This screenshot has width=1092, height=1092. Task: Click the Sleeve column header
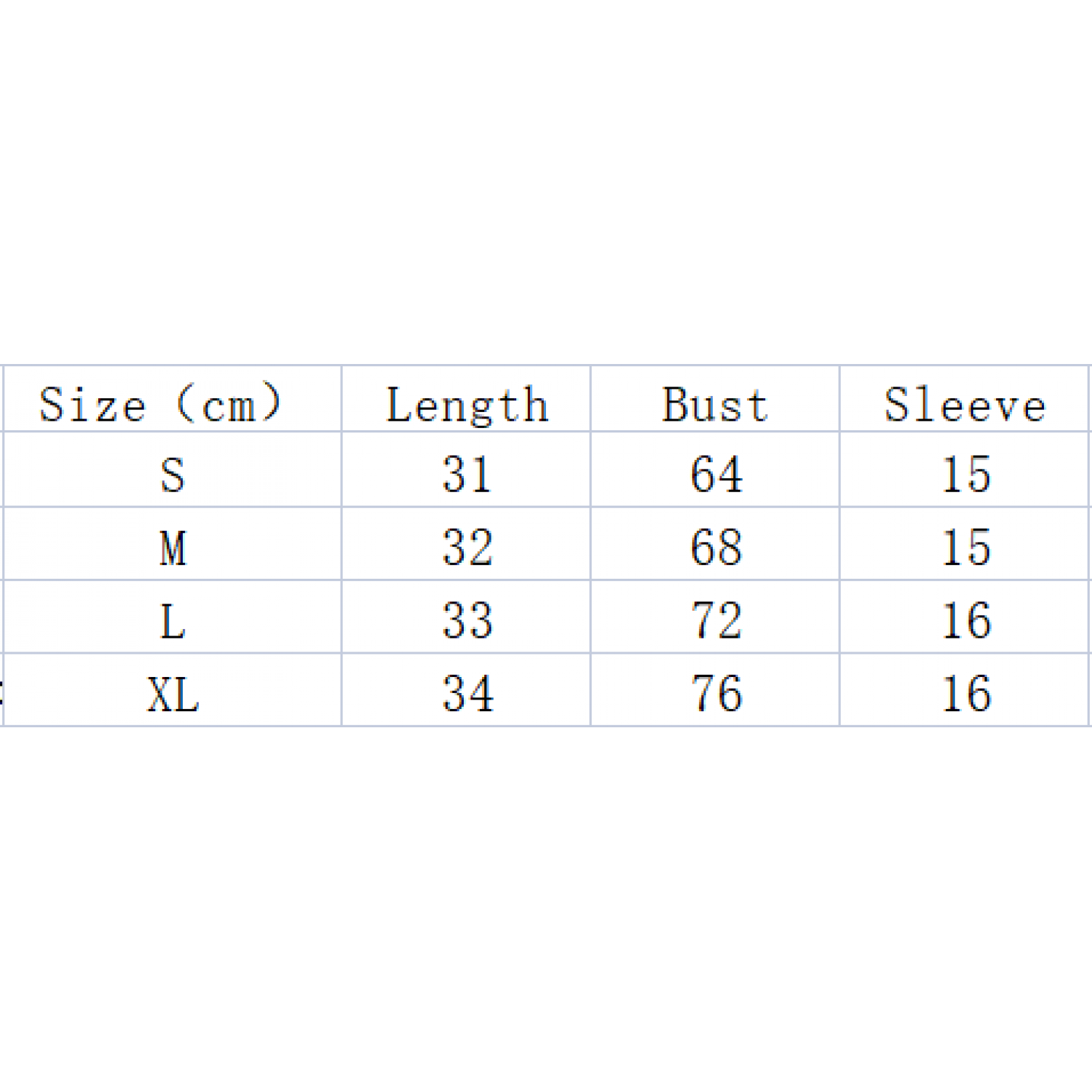pos(965,404)
